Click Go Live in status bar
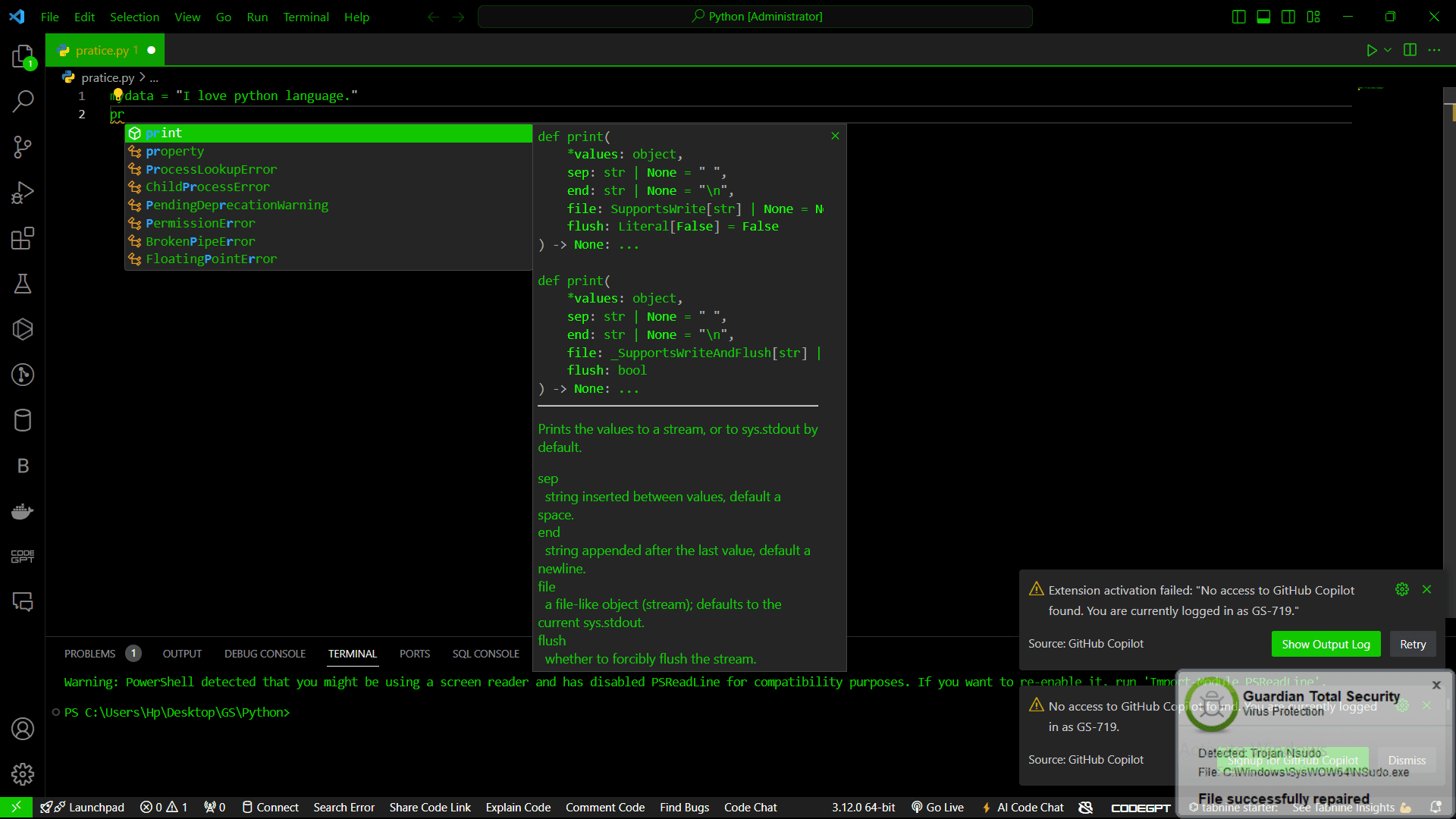Viewport: 1456px width, 819px height. click(937, 808)
